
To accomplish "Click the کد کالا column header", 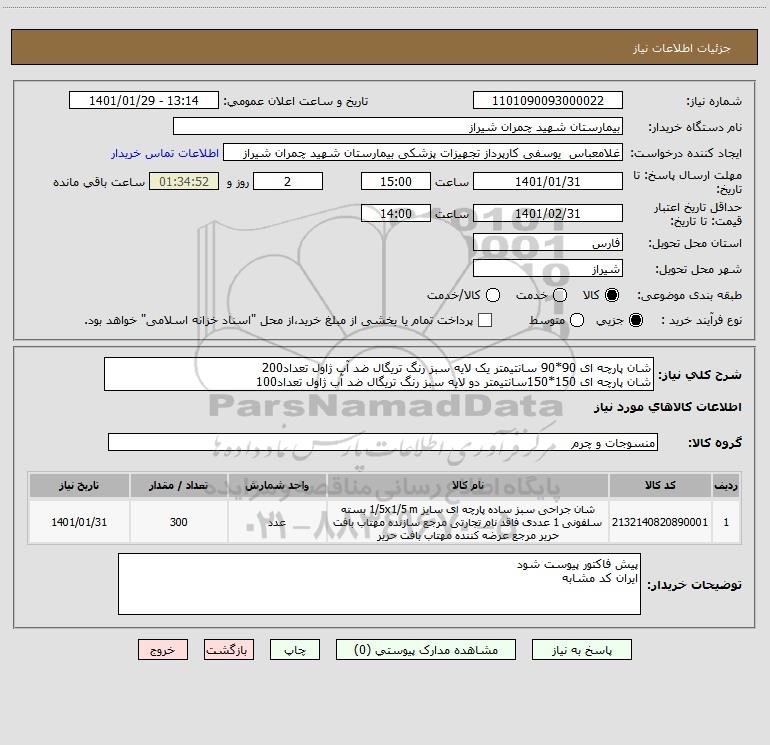I will click(x=660, y=485).
